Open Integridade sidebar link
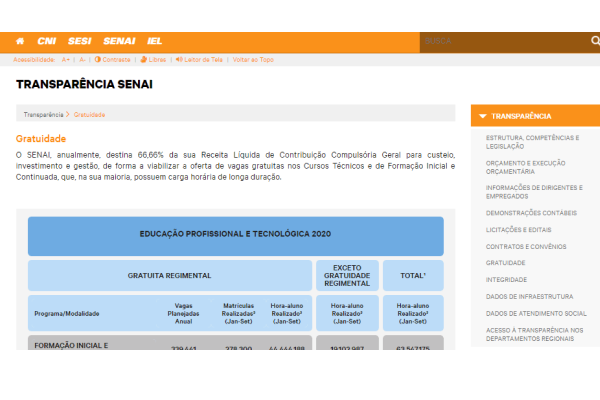600x400 pixels. coord(506,280)
